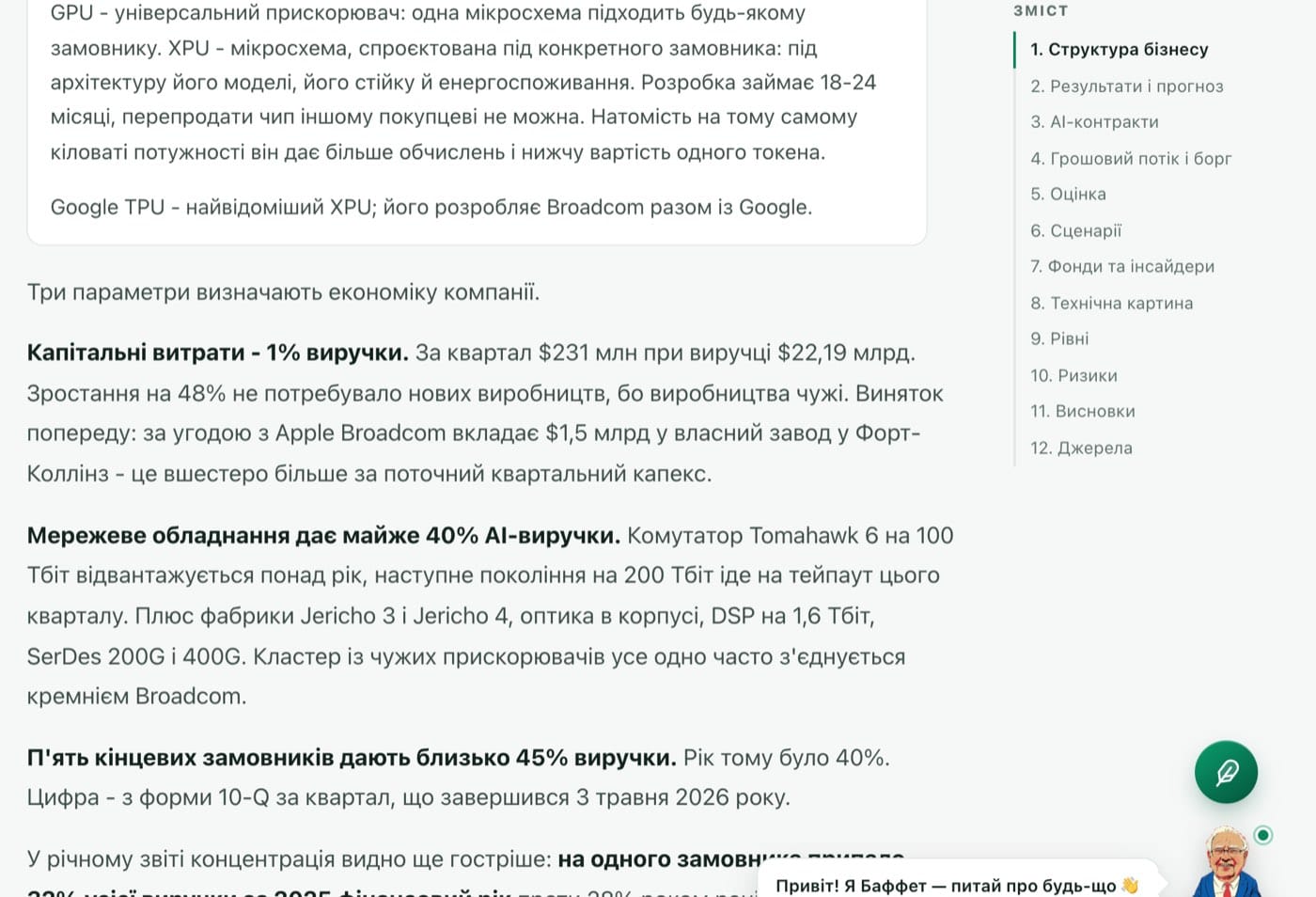Select '9. Рівні' contents entry
Screen dimensions: 1316x897
[x=1059, y=339]
